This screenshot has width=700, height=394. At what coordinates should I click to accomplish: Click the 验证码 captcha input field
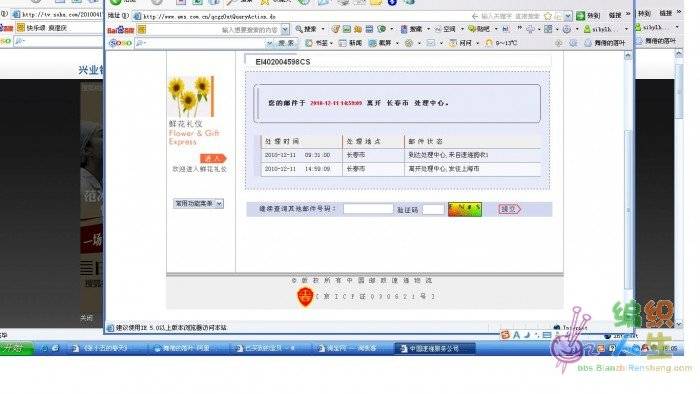click(x=433, y=209)
